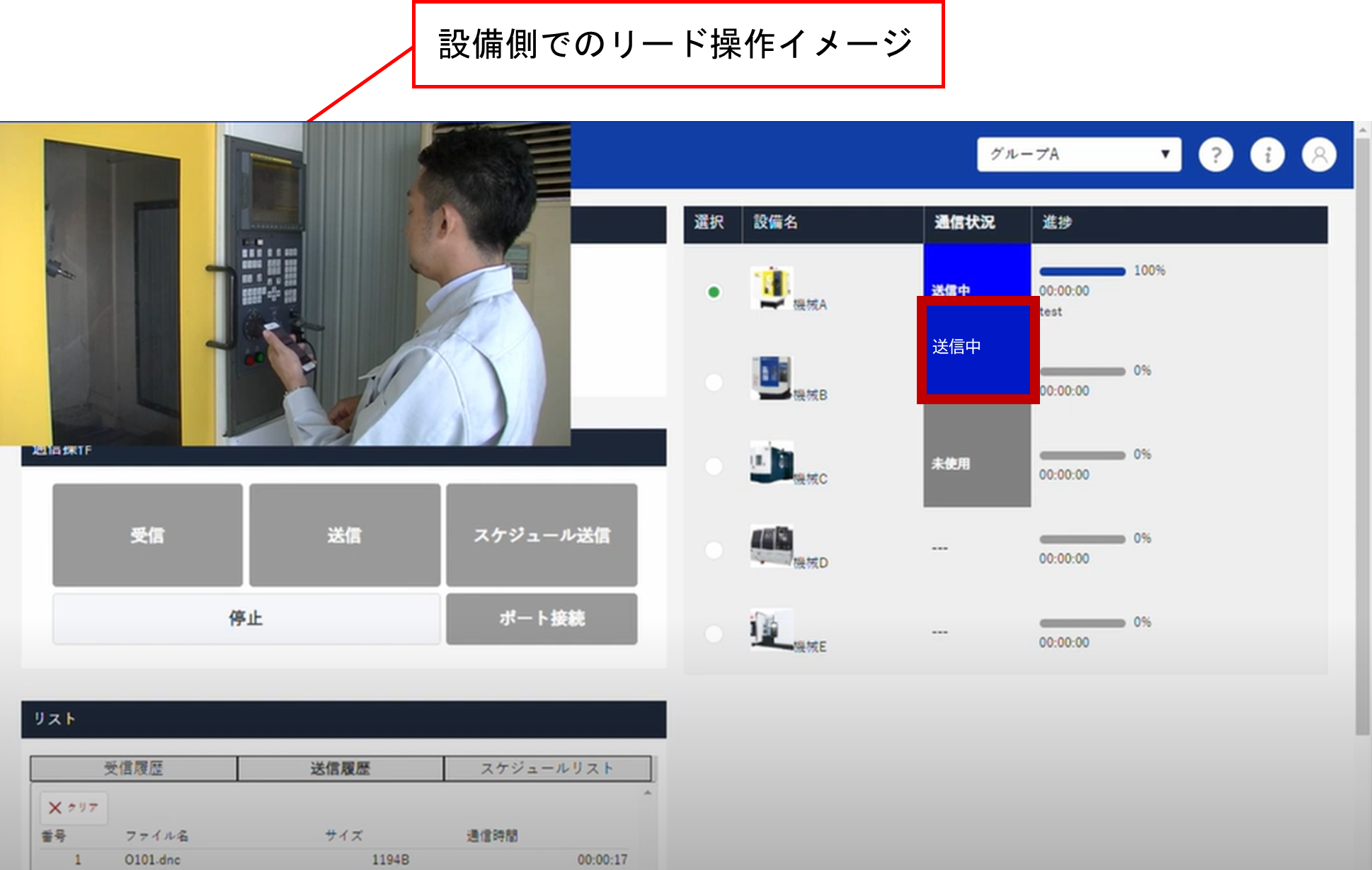Click the 00:00:17 communication time
1372x870 pixels.
(602, 859)
